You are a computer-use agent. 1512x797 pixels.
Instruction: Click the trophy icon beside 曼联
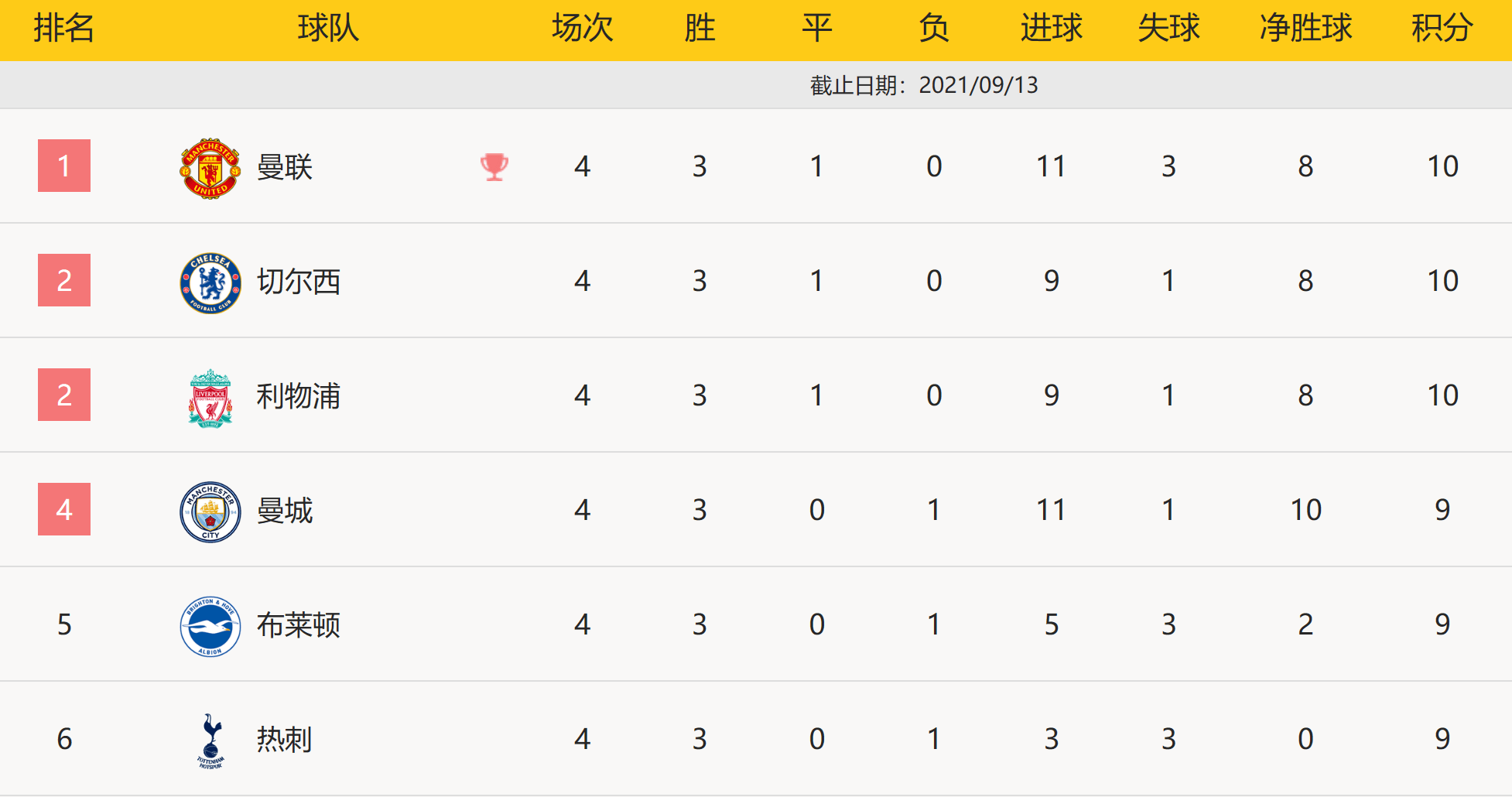point(494,166)
